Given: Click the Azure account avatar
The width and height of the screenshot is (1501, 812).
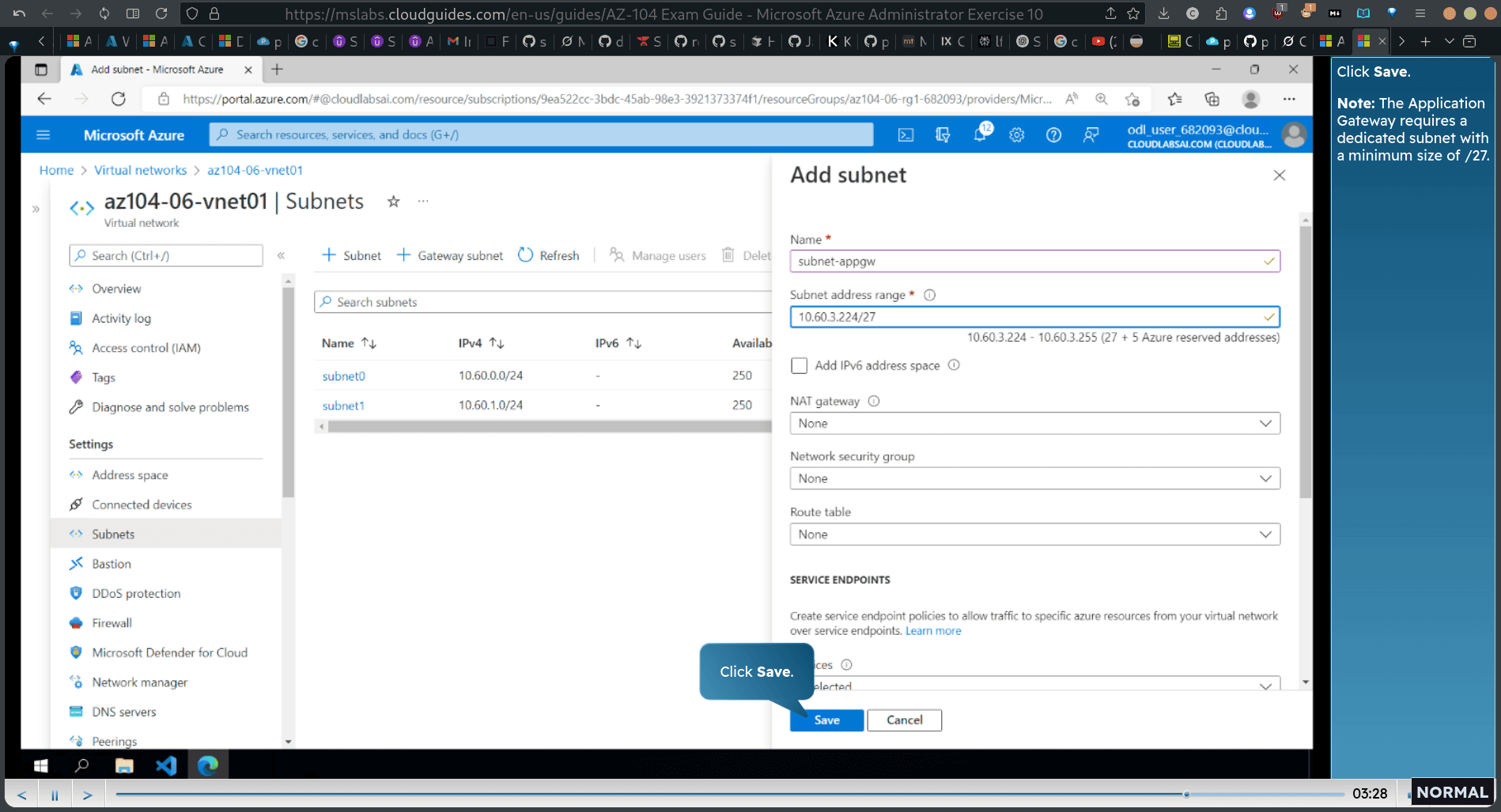Looking at the screenshot, I should pos(1294,135).
